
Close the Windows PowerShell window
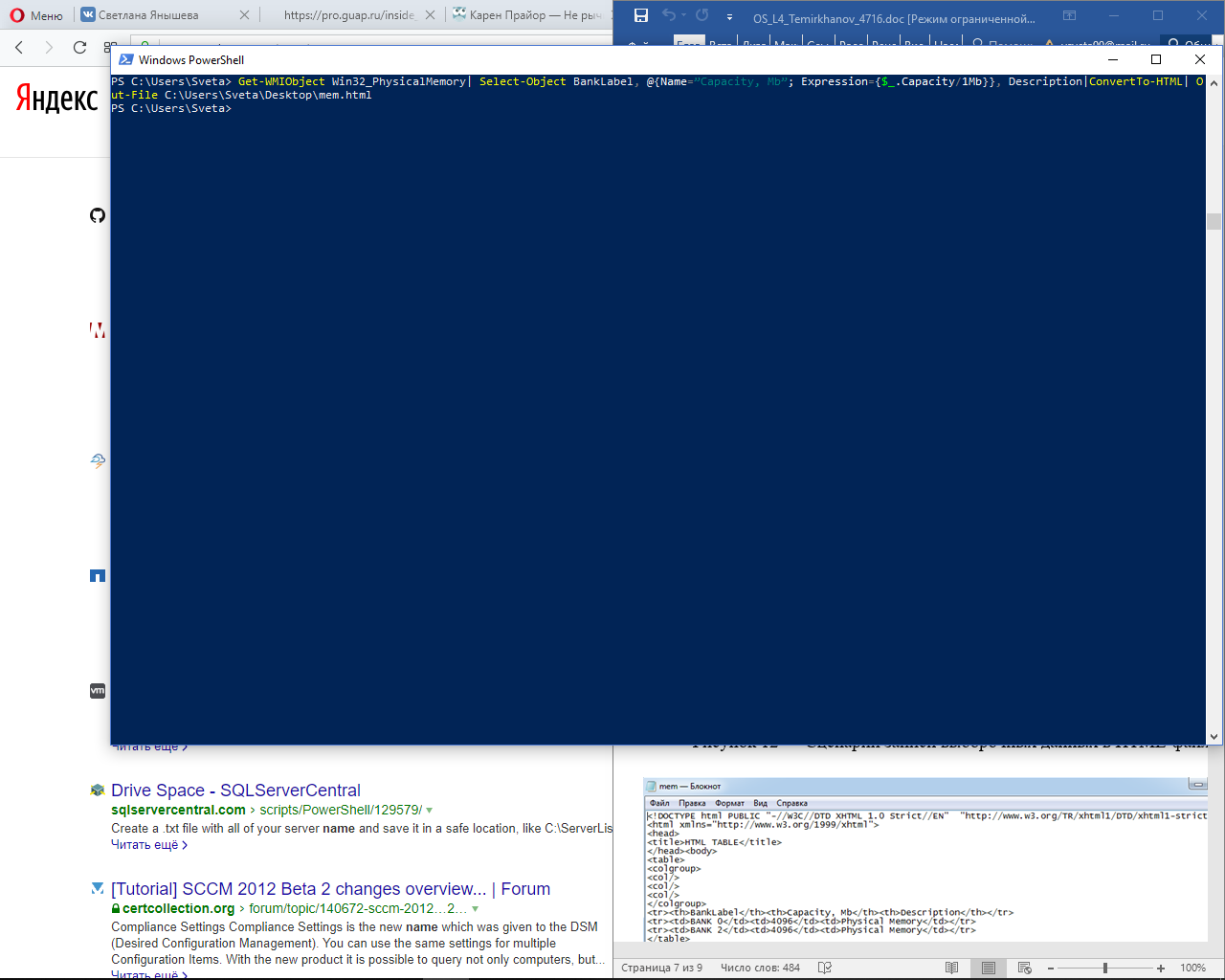[x=1199, y=59]
